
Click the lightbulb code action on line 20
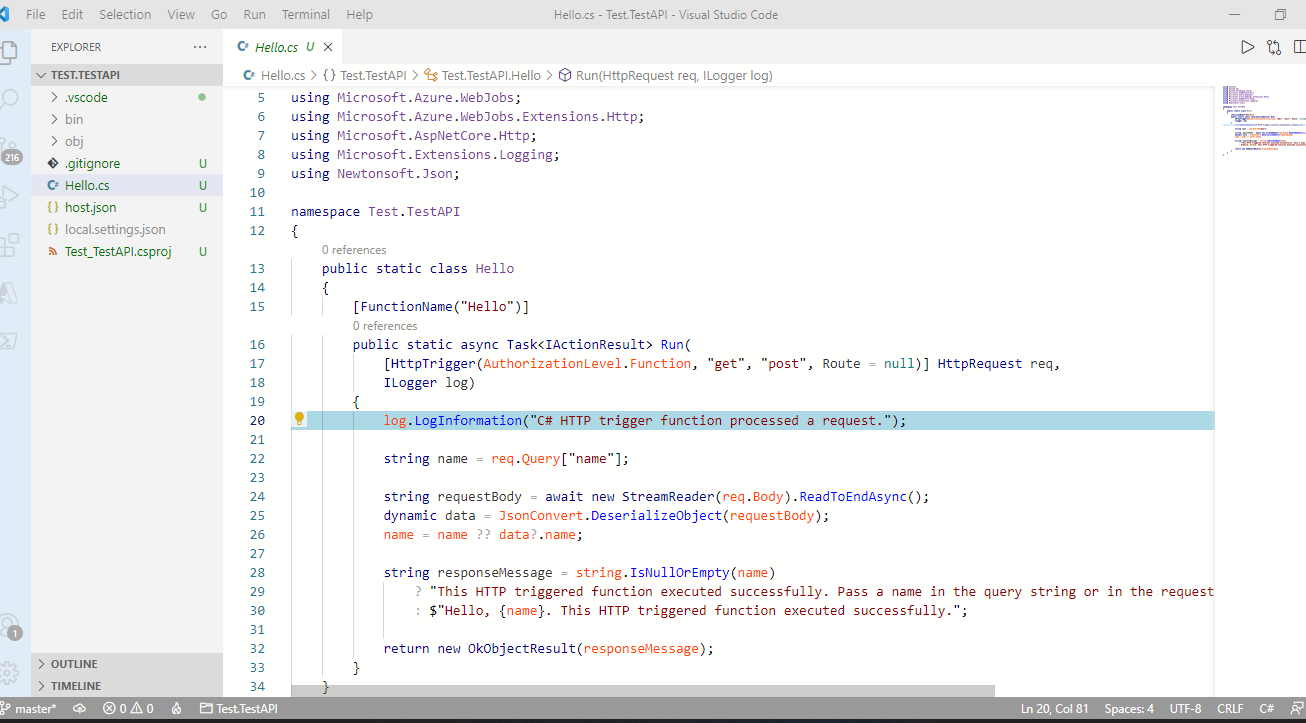pyautogui.click(x=298, y=419)
